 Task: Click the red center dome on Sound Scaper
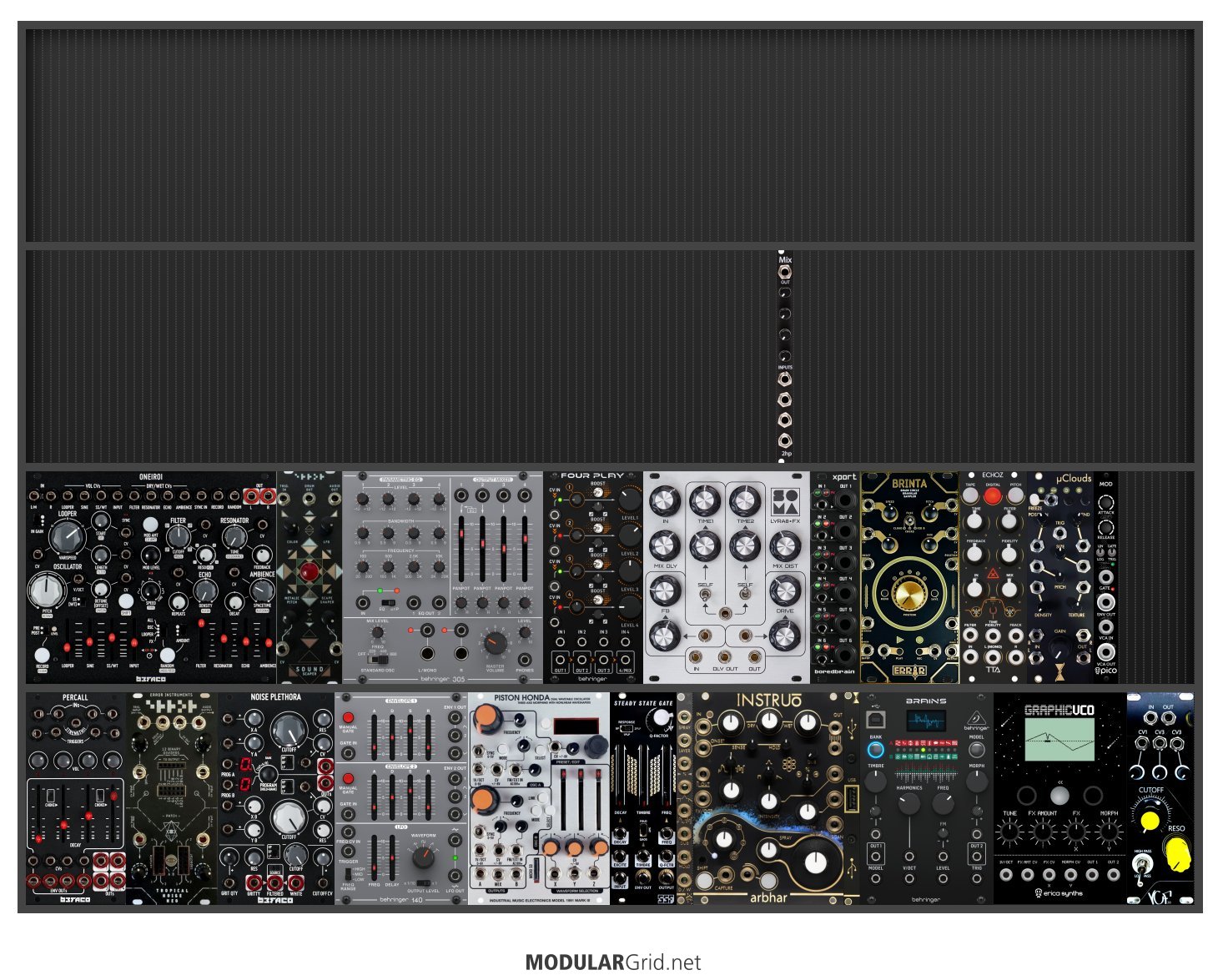coord(310,572)
